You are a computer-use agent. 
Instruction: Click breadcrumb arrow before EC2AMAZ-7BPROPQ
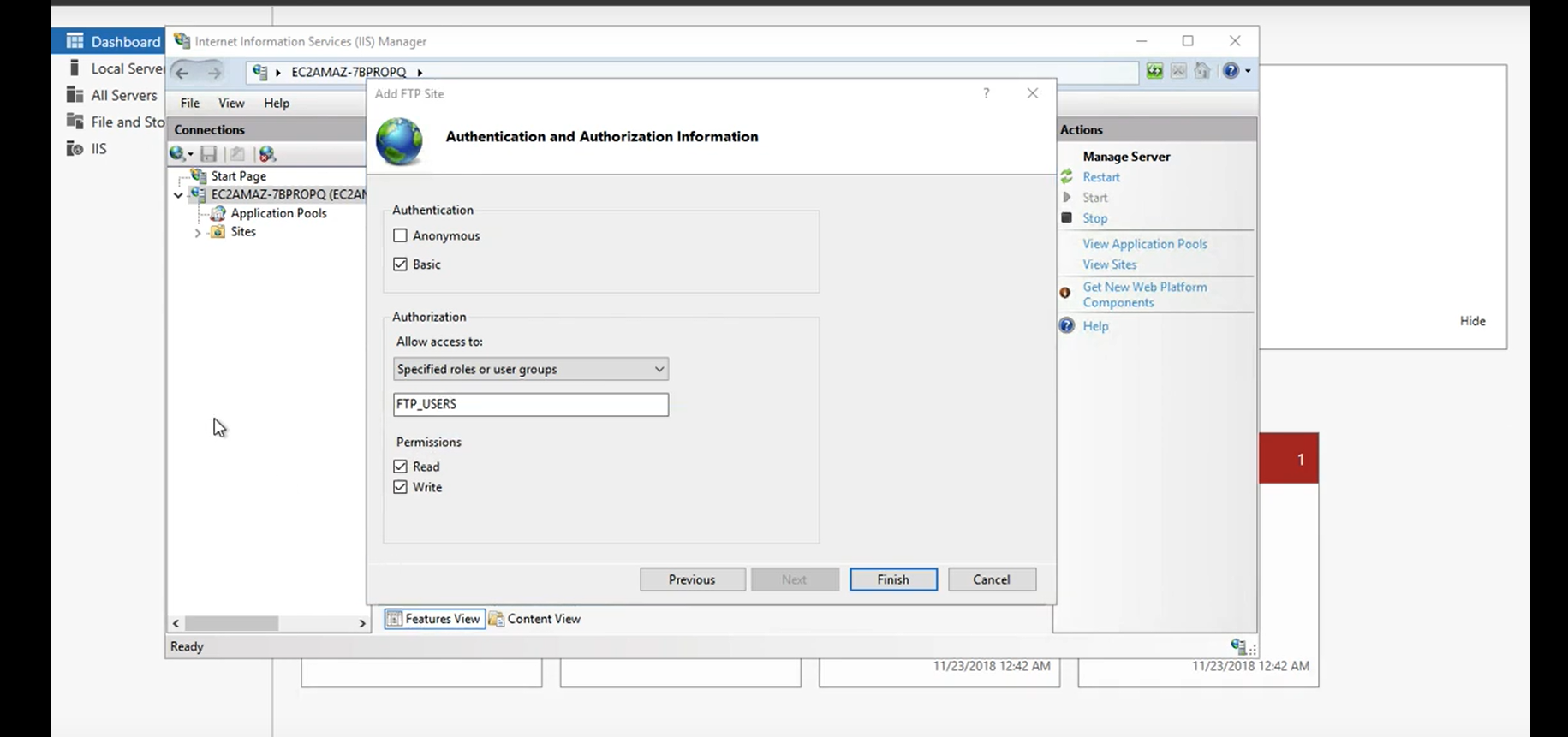pyautogui.click(x=278, y=73)
